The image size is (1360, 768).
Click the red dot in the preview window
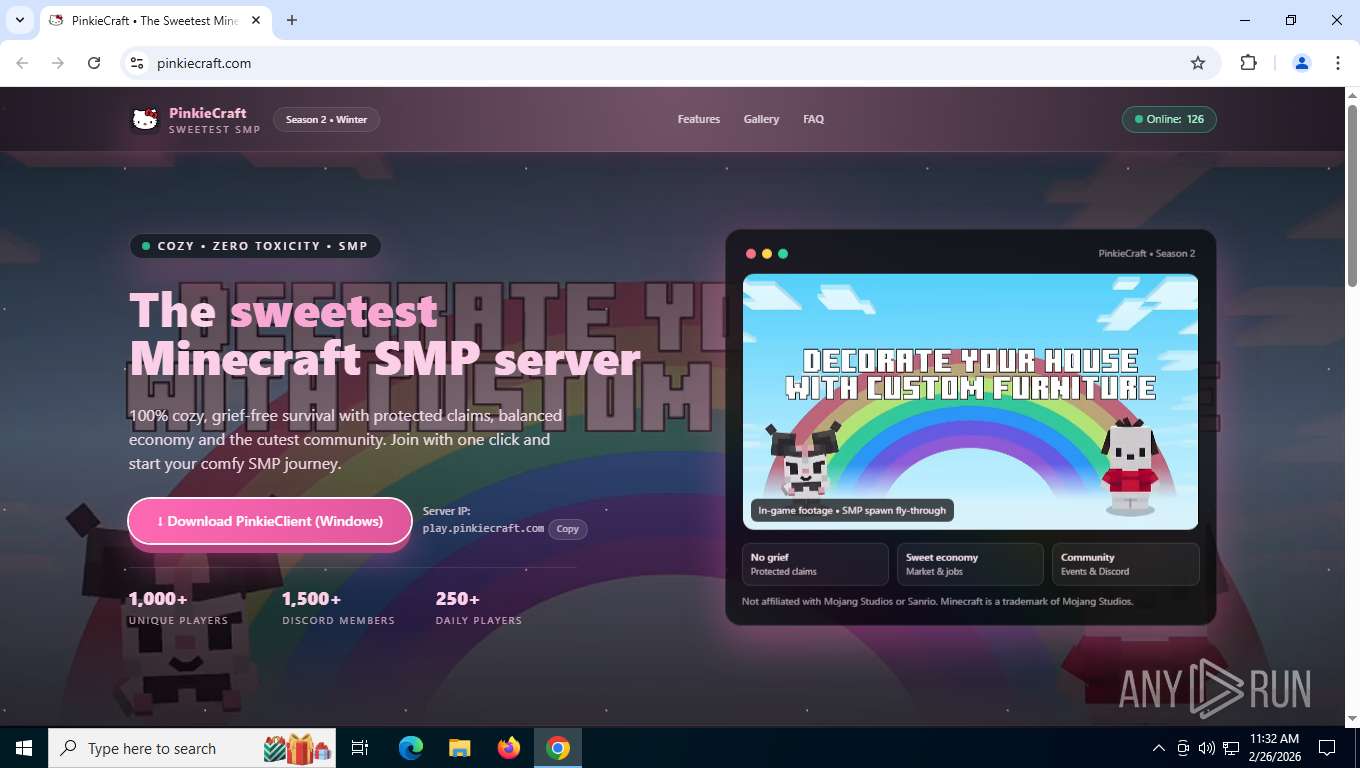pyautogui.click(x=751, y=254)
